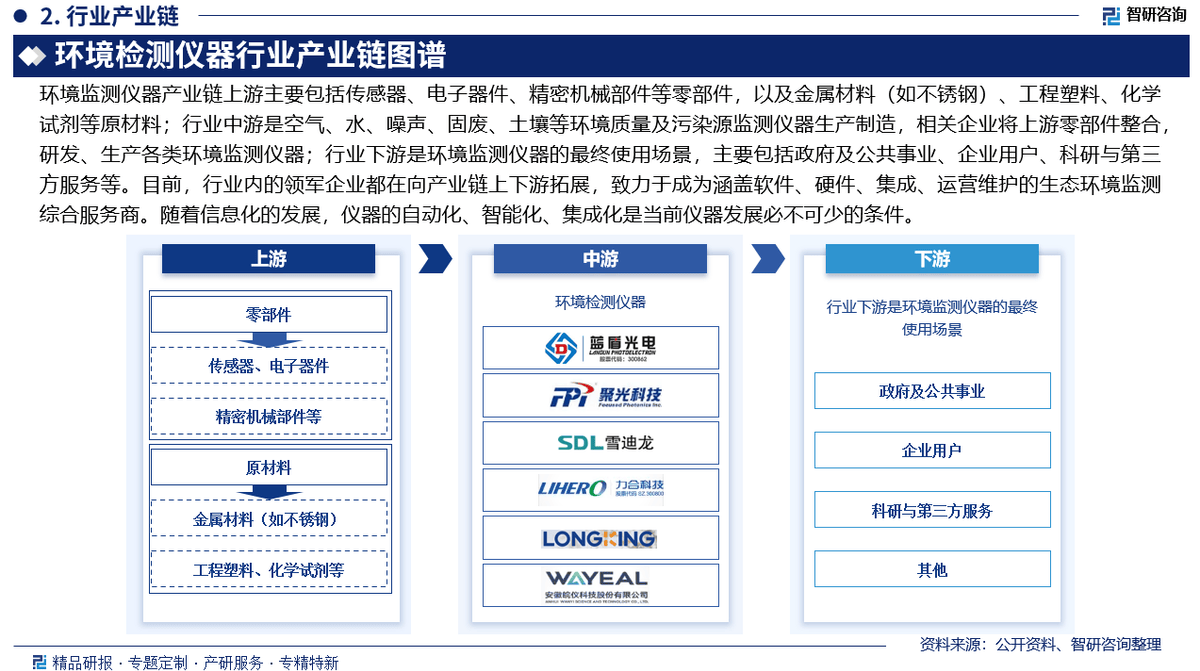
Task: Click the 企业用户 box
Action: coord(932,450)
